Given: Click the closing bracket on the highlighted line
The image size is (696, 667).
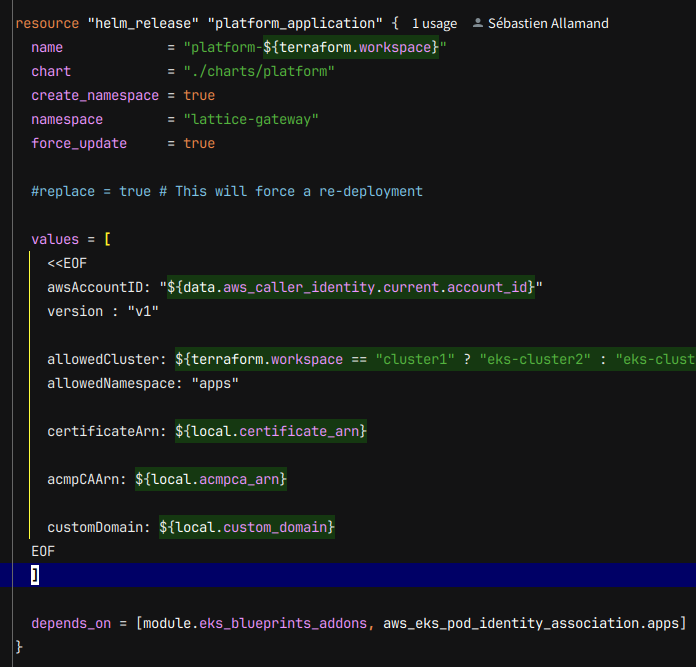Looking at the screenshot, I should point(35,575).
